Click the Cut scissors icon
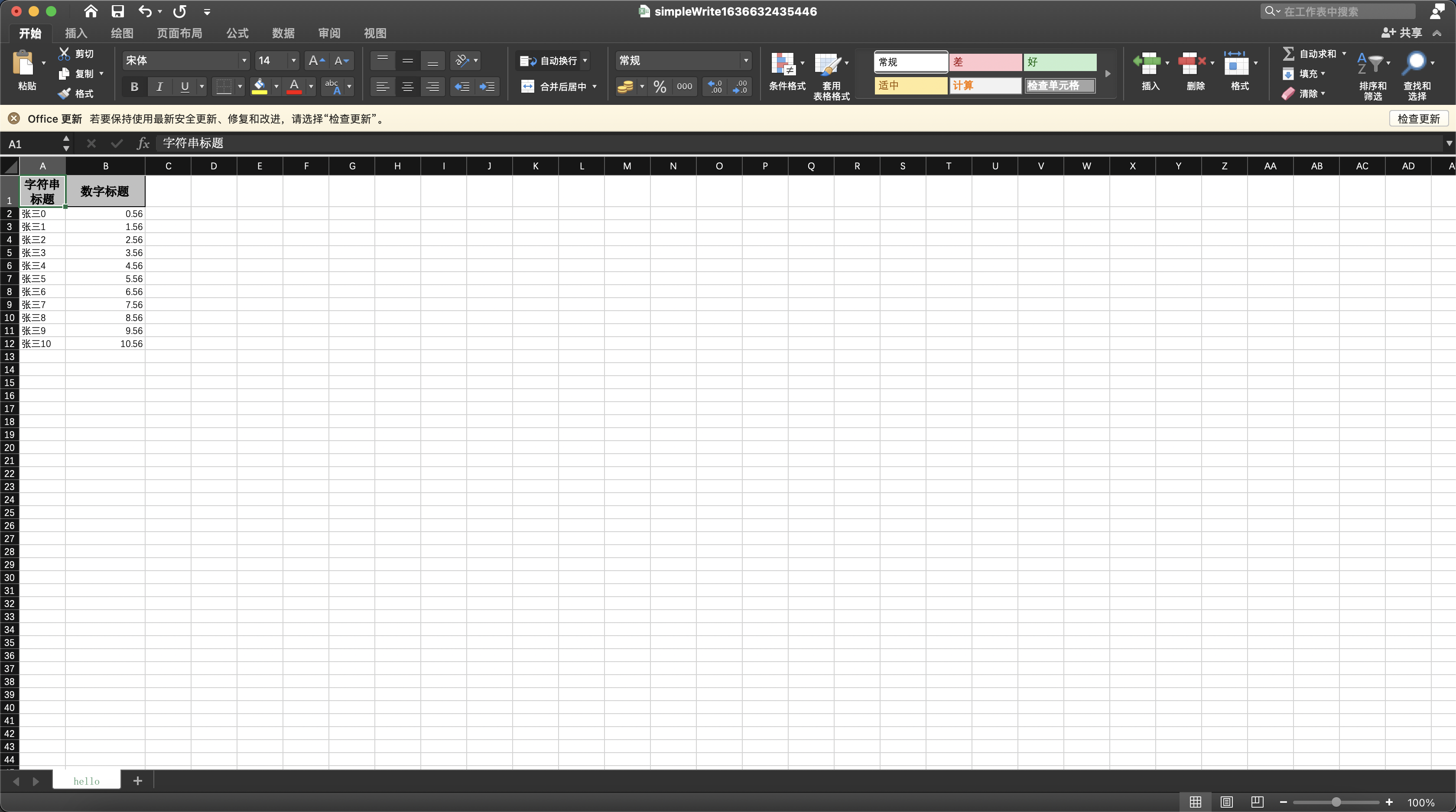Image resolution: width=1456 pixels, height=812 pixels. coord(65,54)
